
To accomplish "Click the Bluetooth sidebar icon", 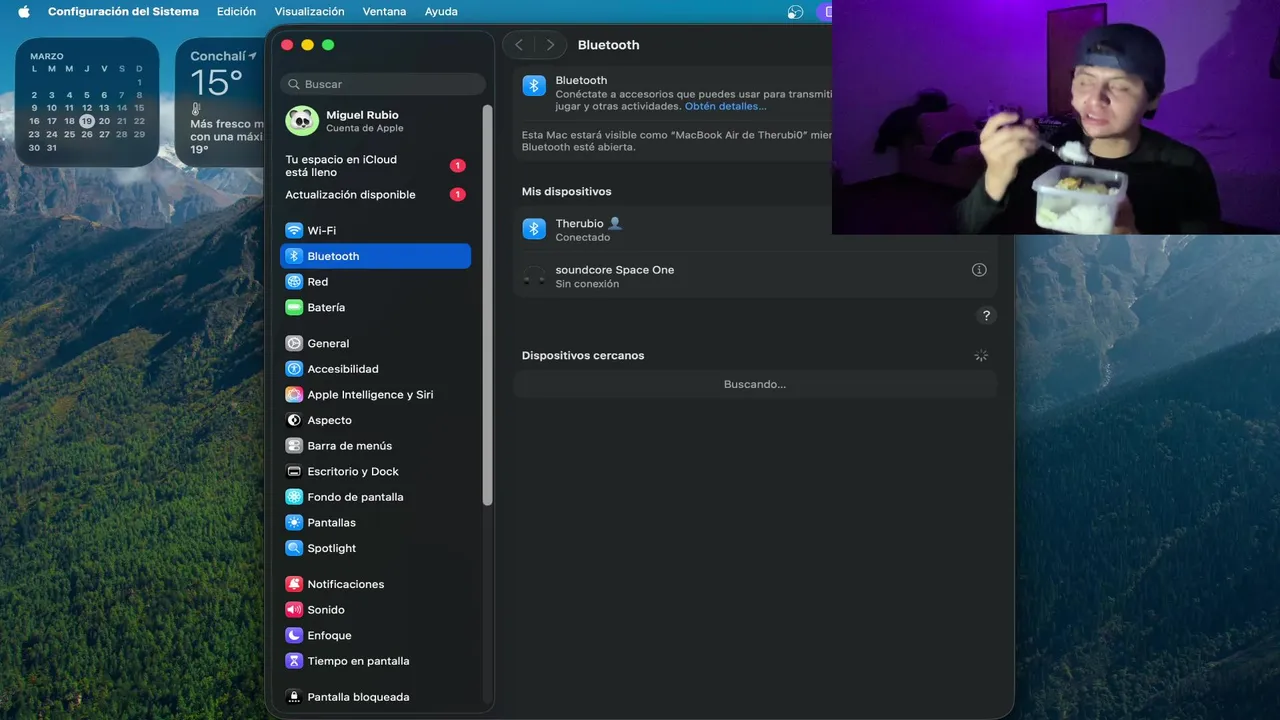I will click(x=294, y=256).
